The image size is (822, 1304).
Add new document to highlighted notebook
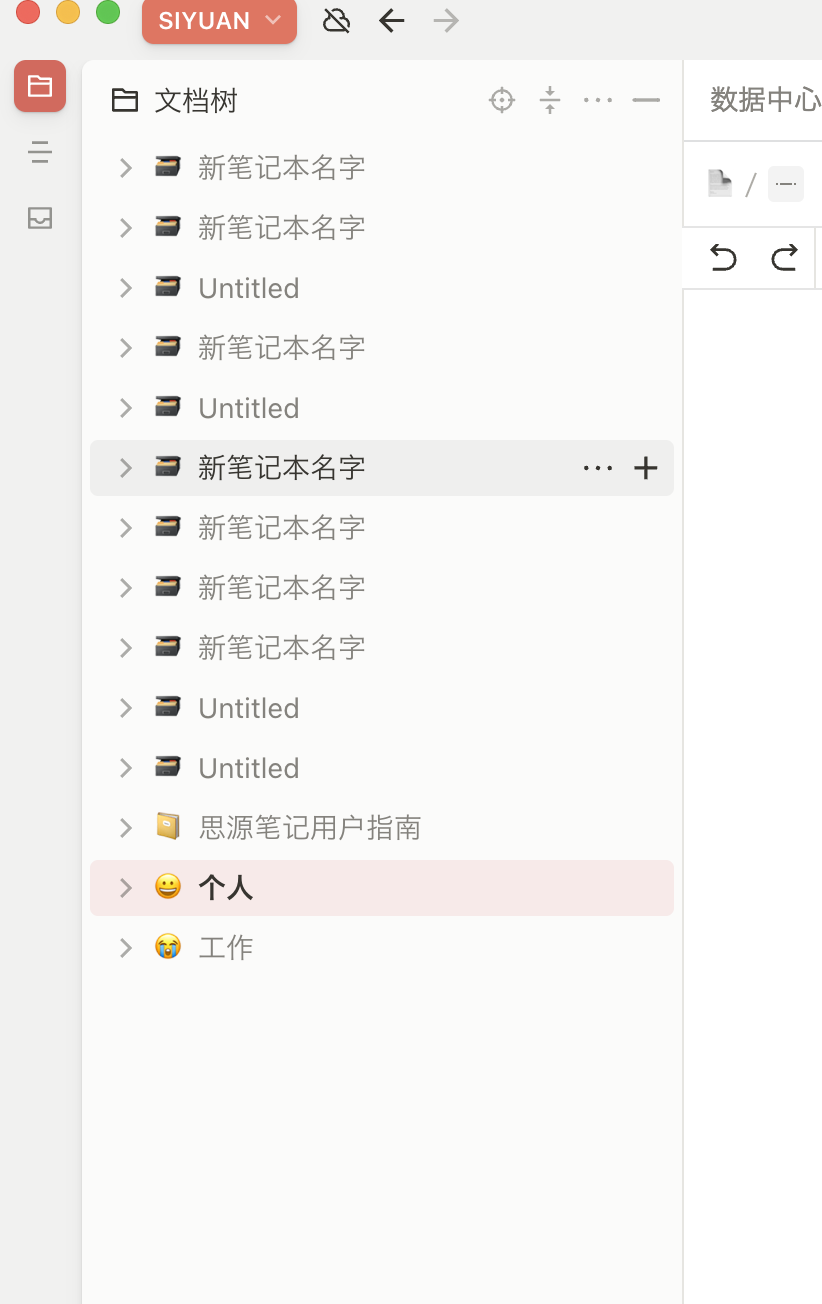pyautogui.click(x=646, y=468)
